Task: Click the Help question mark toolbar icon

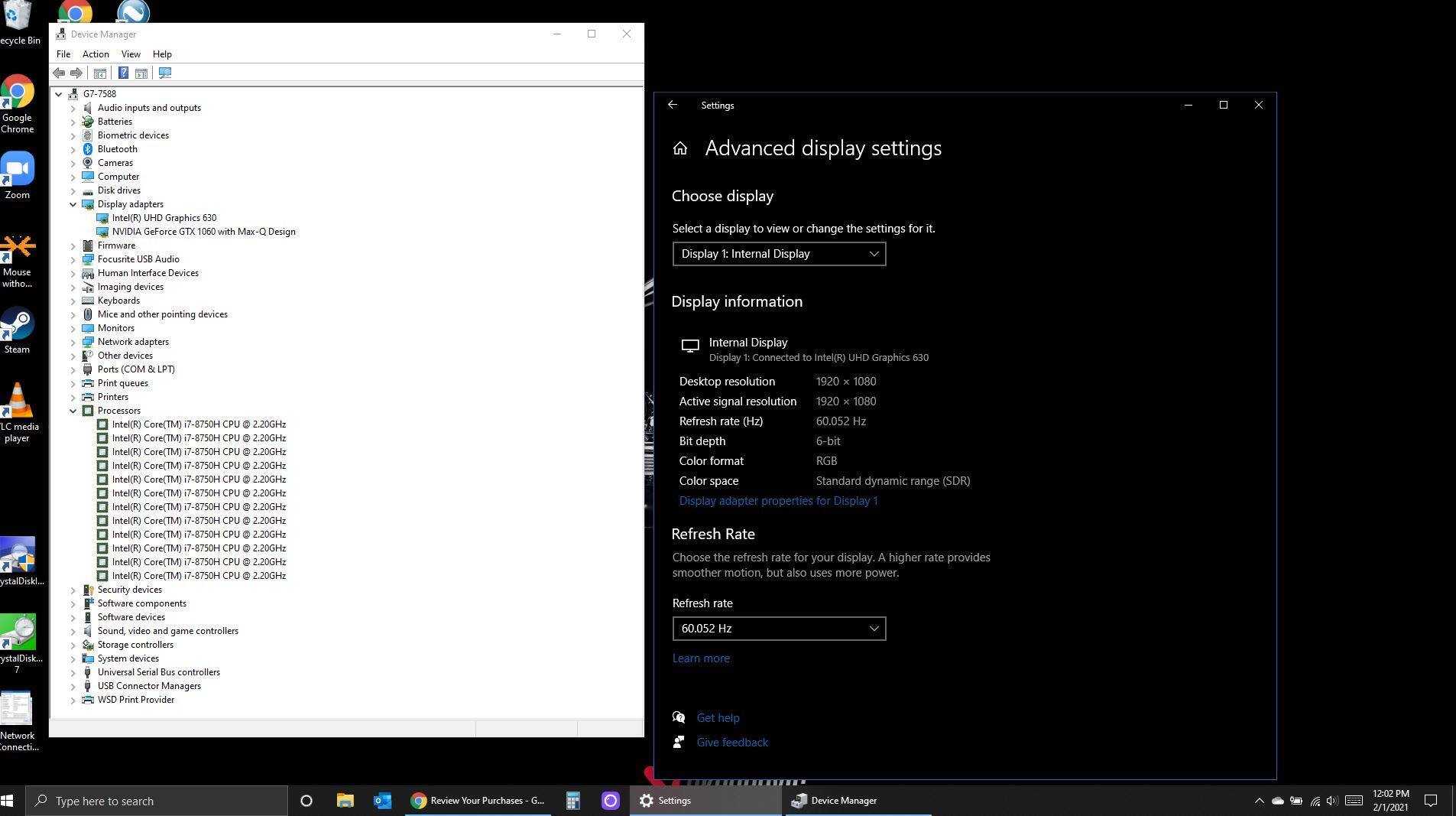Action: tap(123, 73)
